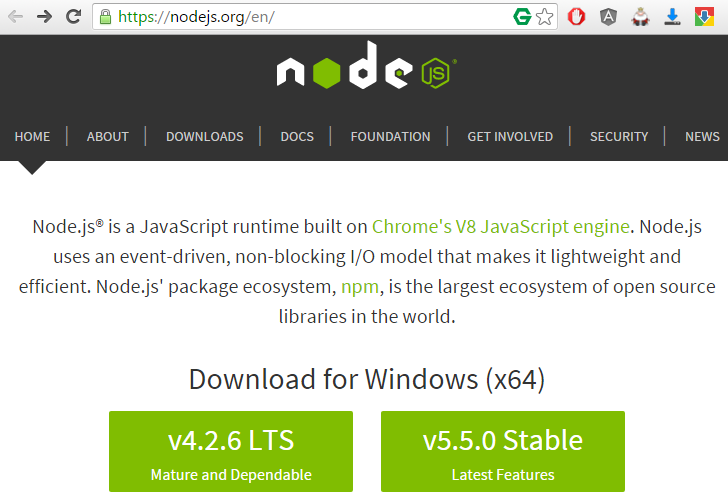Download v5.5.0 Stable for Windows
Viewport: 728px width, 497px height.
(x=503, y=451)
